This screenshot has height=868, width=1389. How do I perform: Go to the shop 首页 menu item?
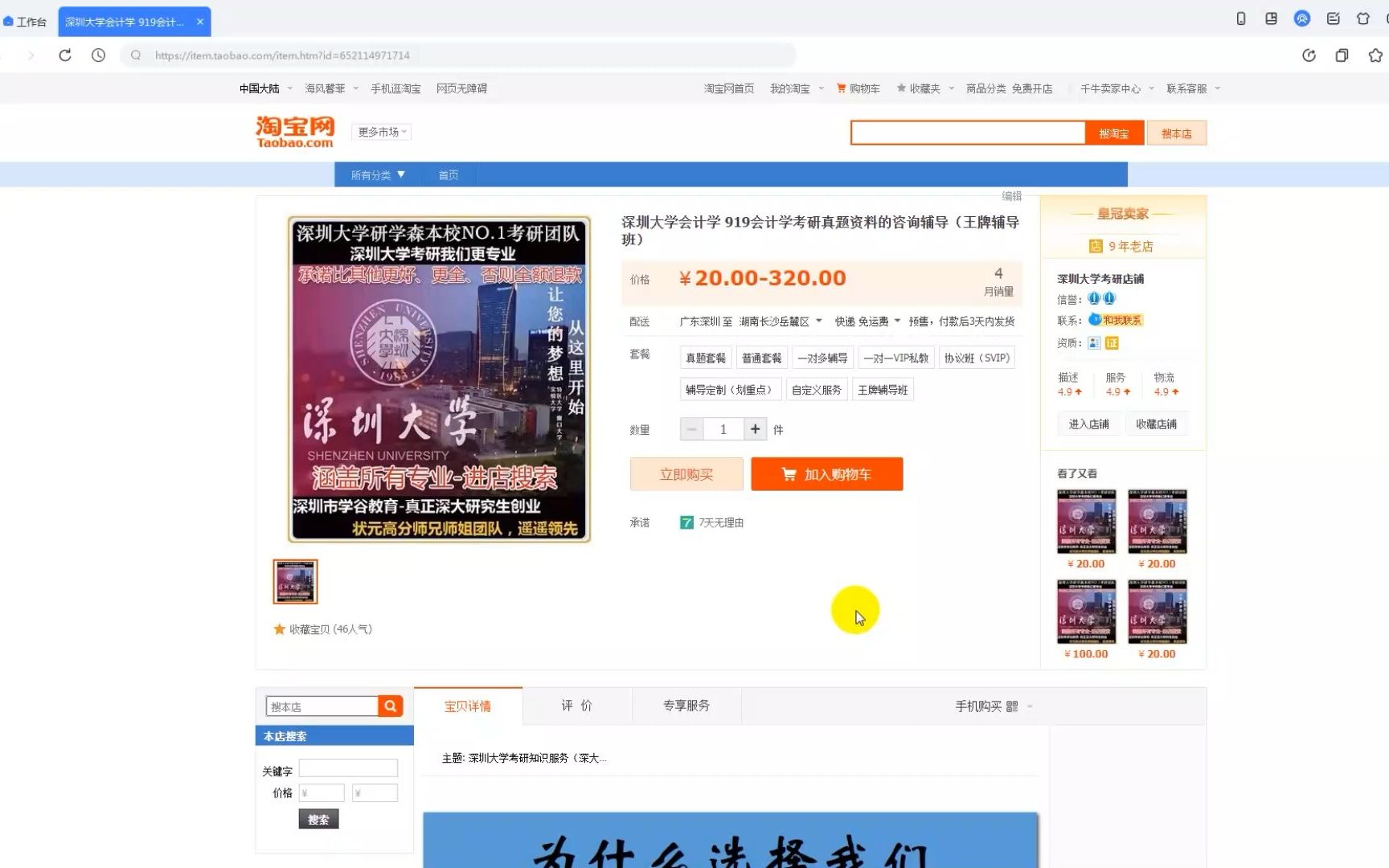pos(449,174)
